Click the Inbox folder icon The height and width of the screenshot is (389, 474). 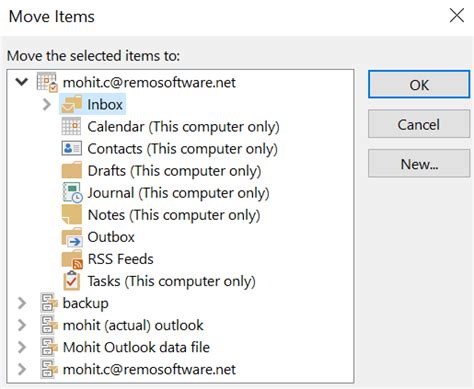72,104
